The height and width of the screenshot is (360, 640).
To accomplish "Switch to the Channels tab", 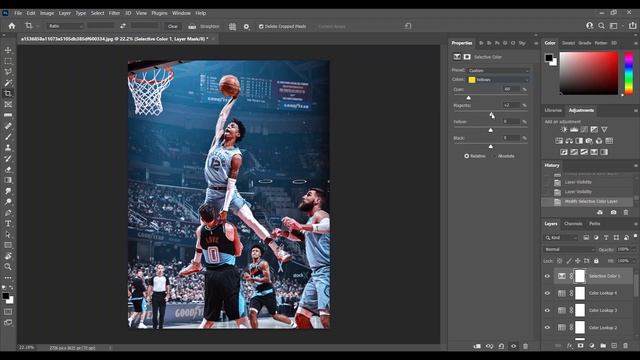I will [x=573, y=224].
